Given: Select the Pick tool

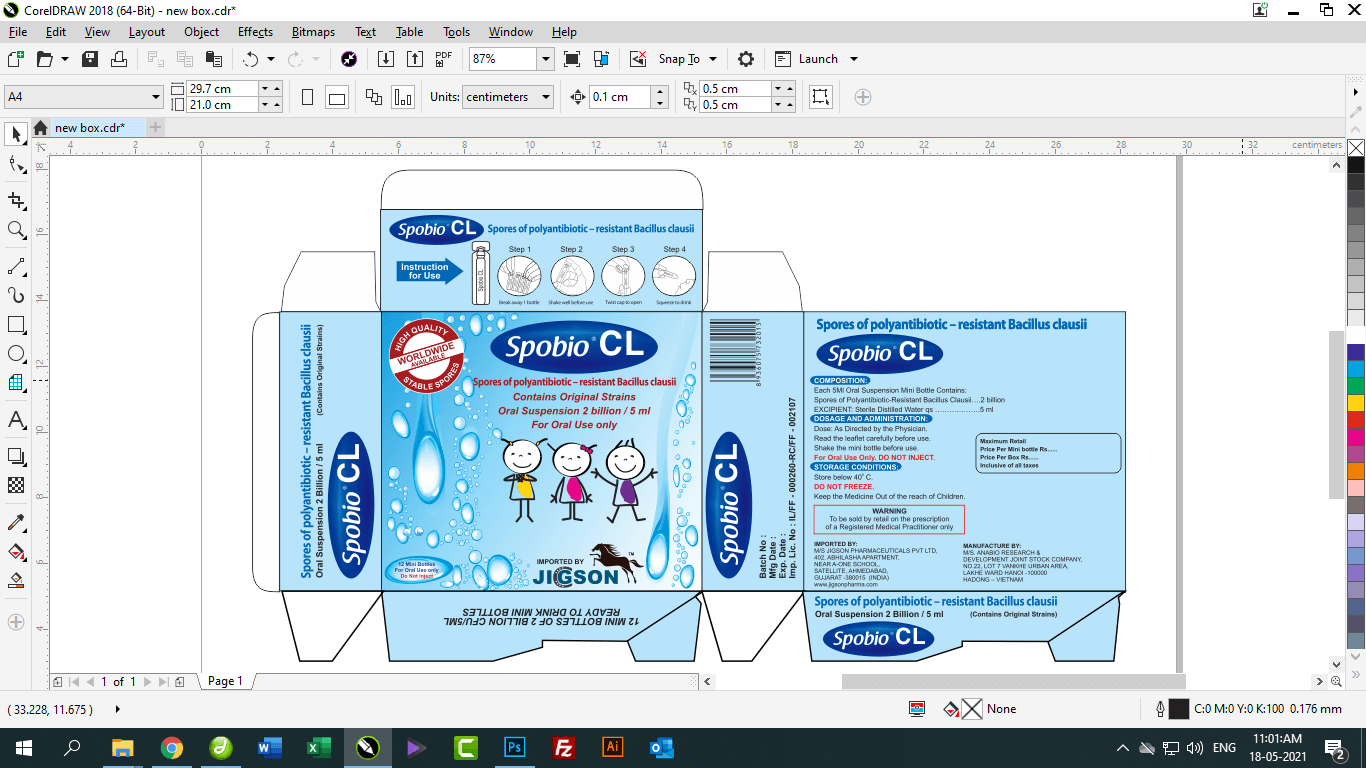Looking at the screenshot, I should coord(16,134).
